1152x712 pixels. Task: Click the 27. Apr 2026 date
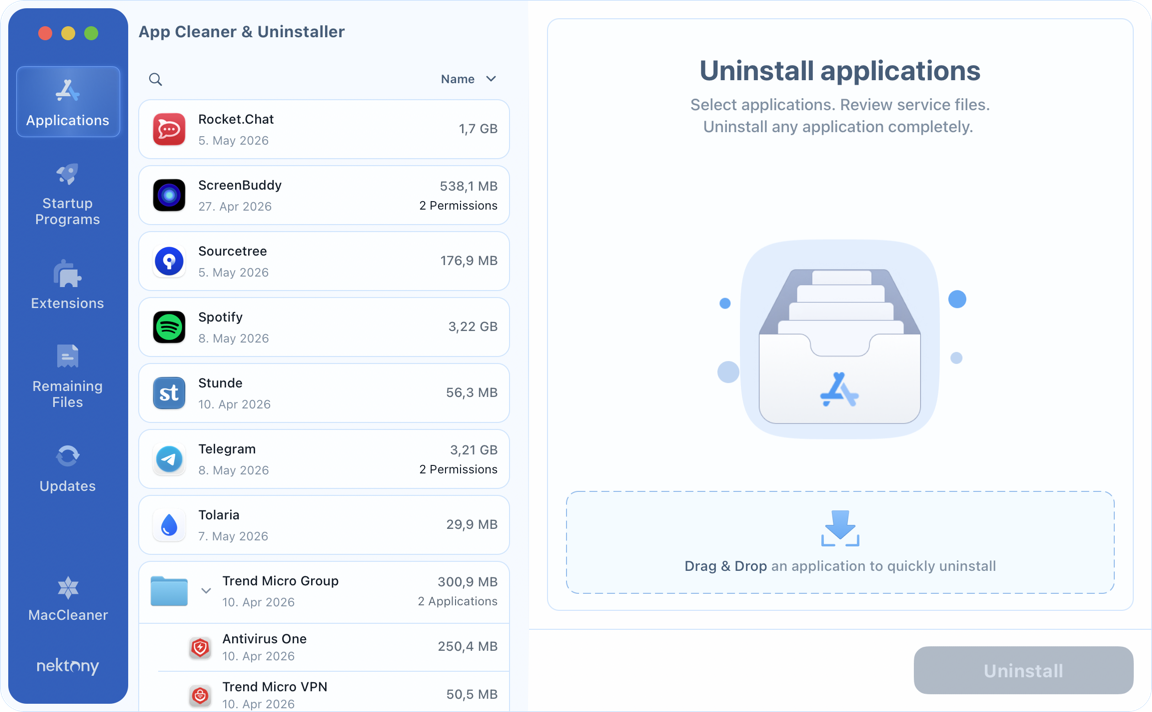(235, 206)
